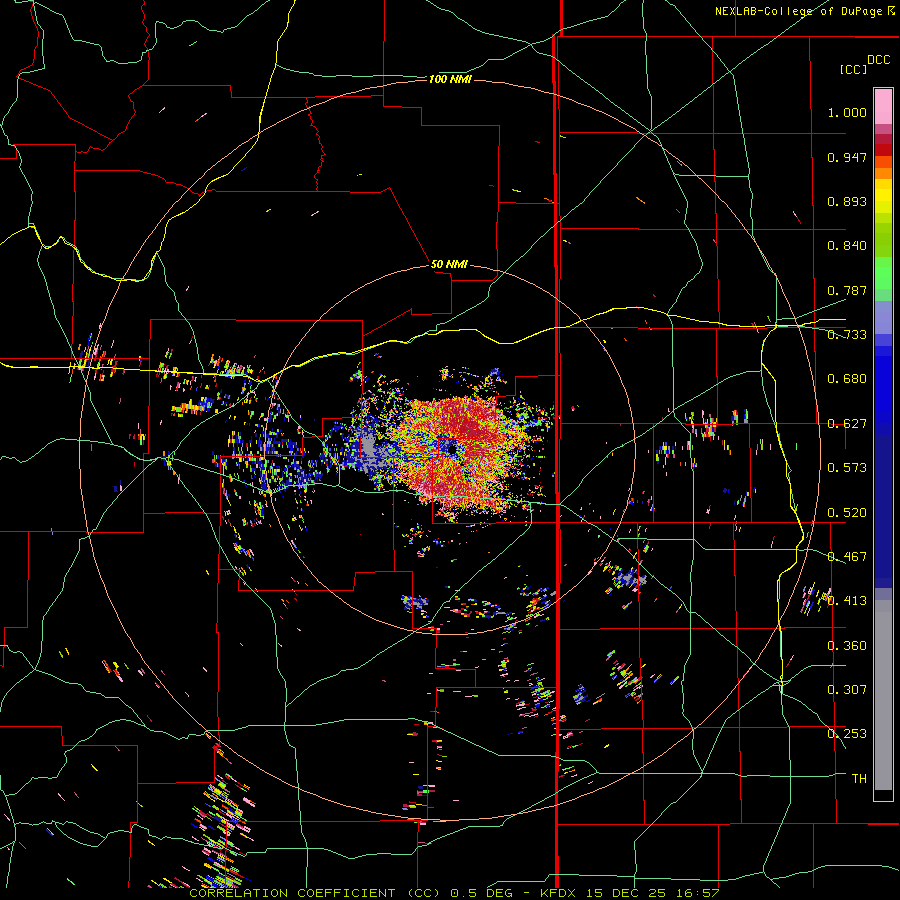The width and height of the screenshot is (900, 900).
Task: Pick the pink top segment of color bar
Action: (883, 106)
